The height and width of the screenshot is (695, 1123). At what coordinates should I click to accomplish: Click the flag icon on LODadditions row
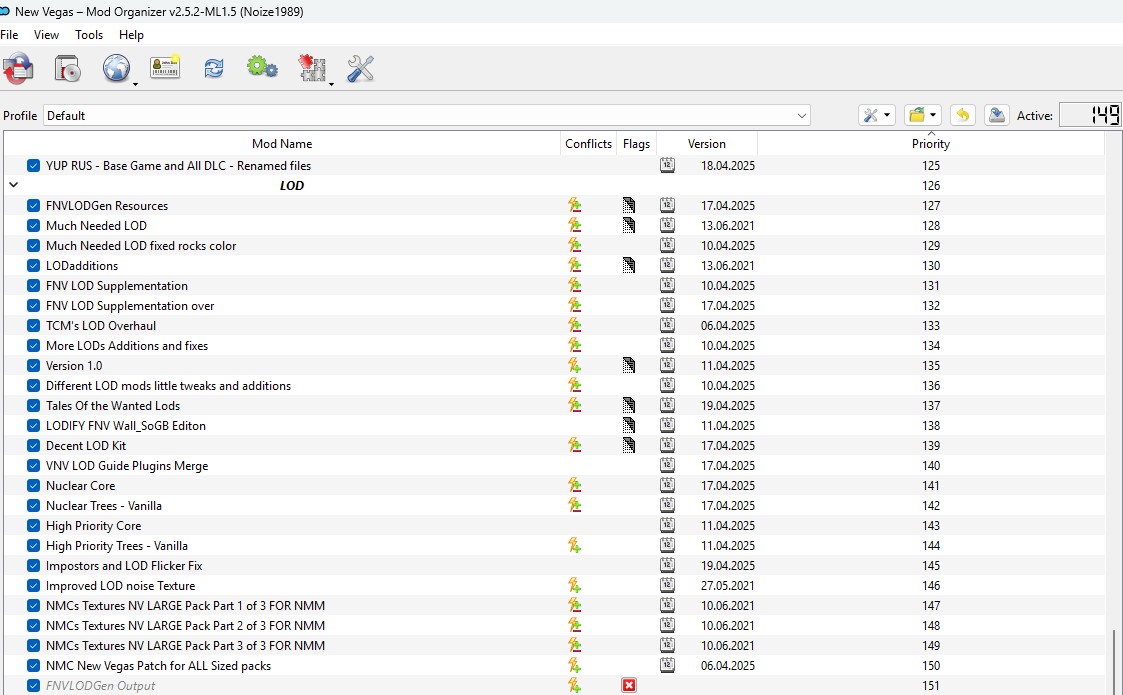click(629, 266)
